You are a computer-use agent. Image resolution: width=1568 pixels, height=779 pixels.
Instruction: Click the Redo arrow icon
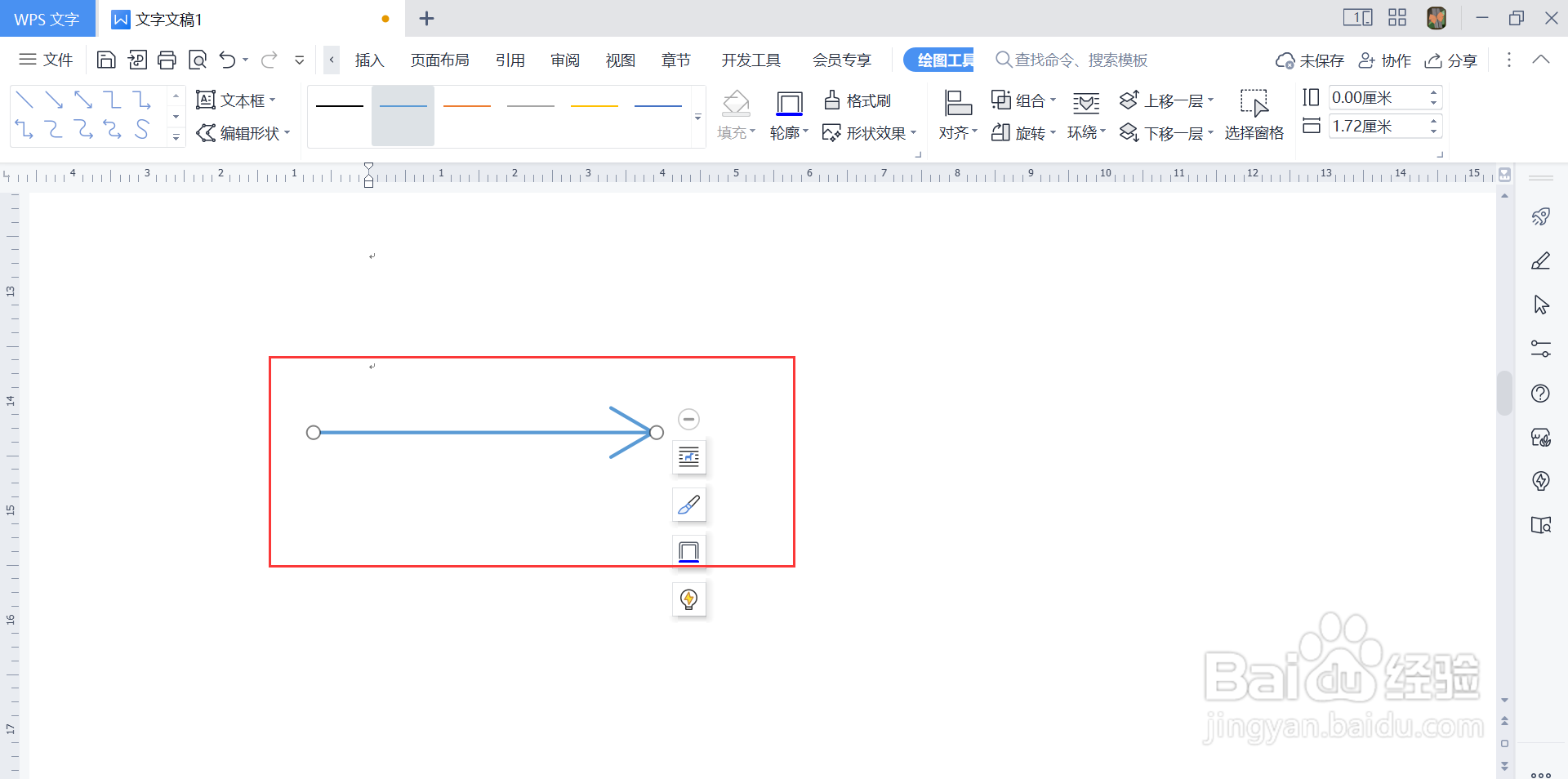[269, 60]
